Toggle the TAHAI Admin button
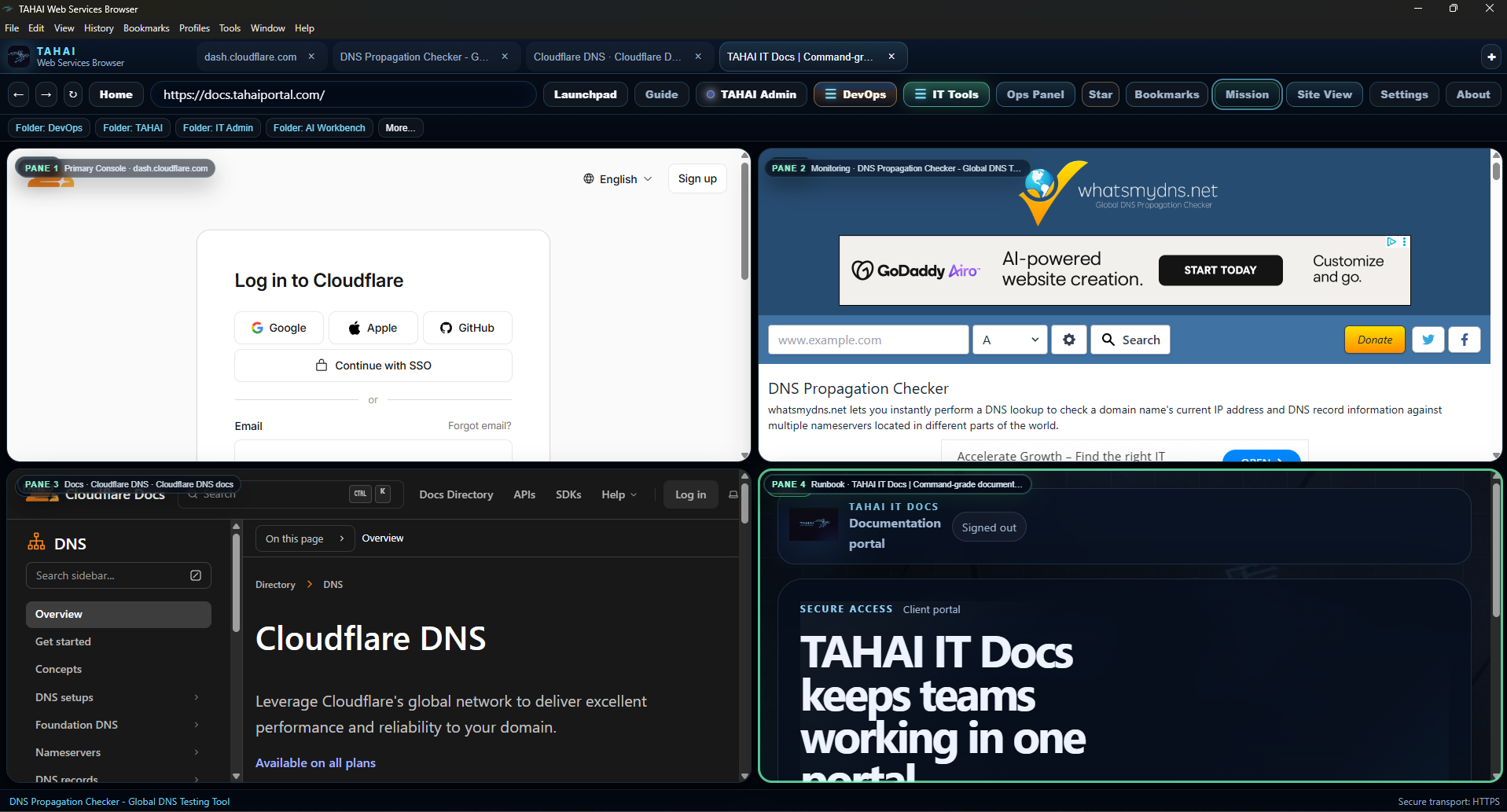1507x812 pixels. 752,94
